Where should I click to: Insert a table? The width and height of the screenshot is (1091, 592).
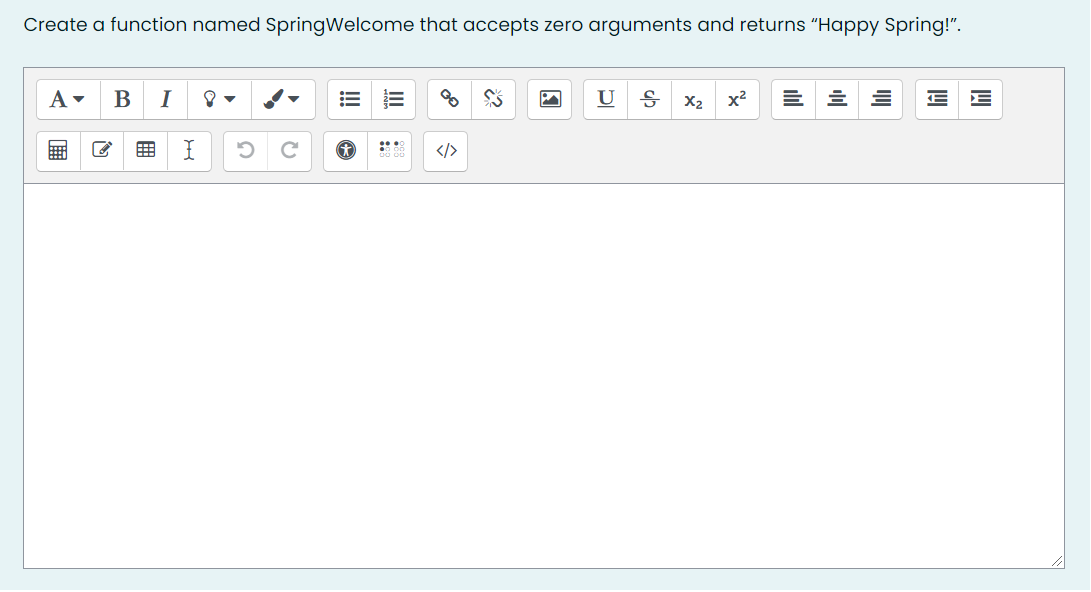pyautogui.click(x=146, y=151)
